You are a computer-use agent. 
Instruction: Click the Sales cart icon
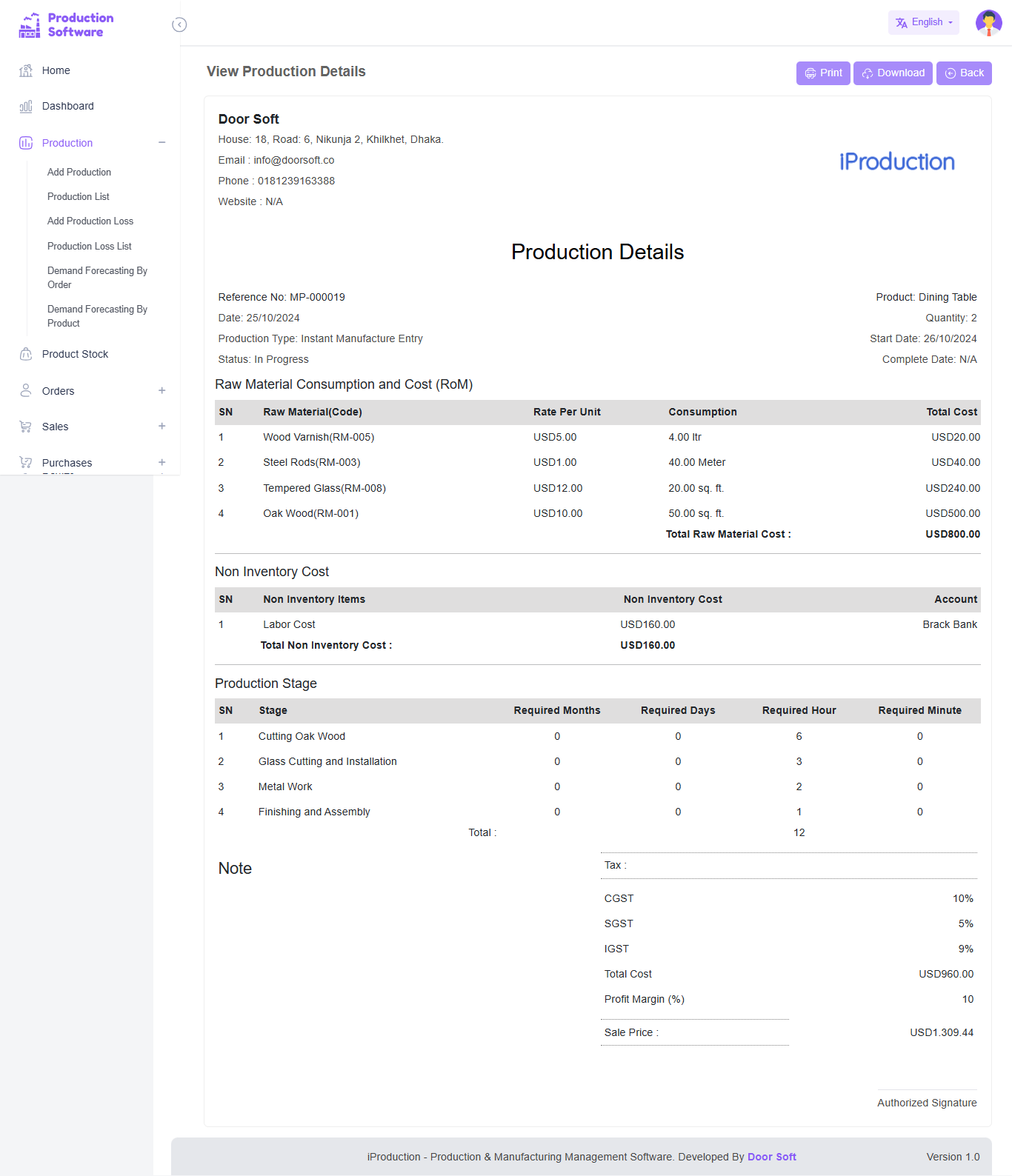(26, 427)
